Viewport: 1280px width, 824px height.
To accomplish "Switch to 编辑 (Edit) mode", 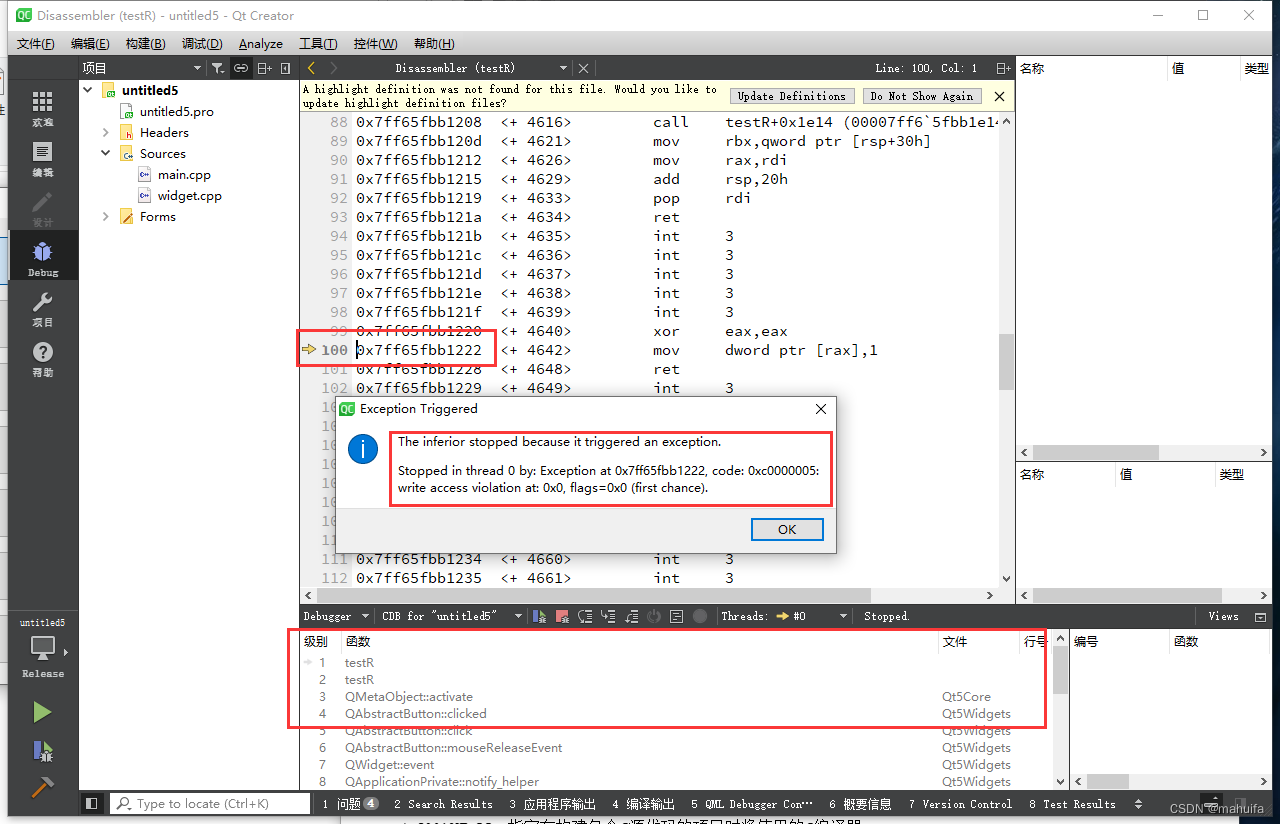I will coord(42,159).
